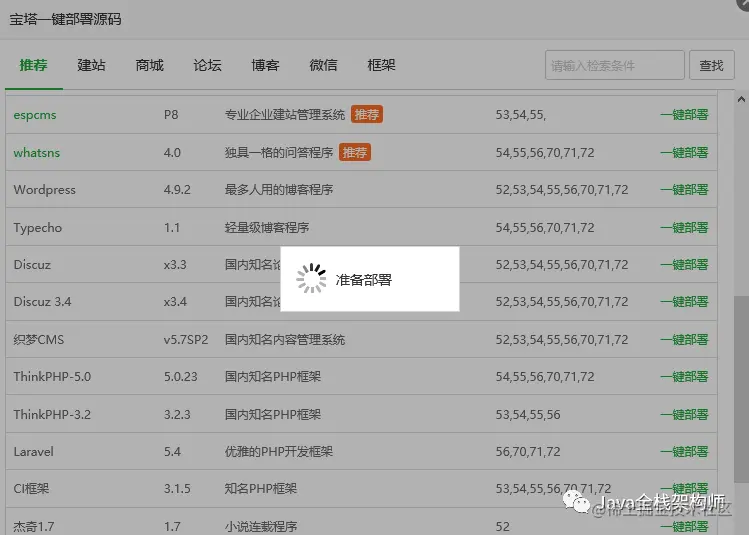
Task: Select the Laravel name cell
Action: 33,451
